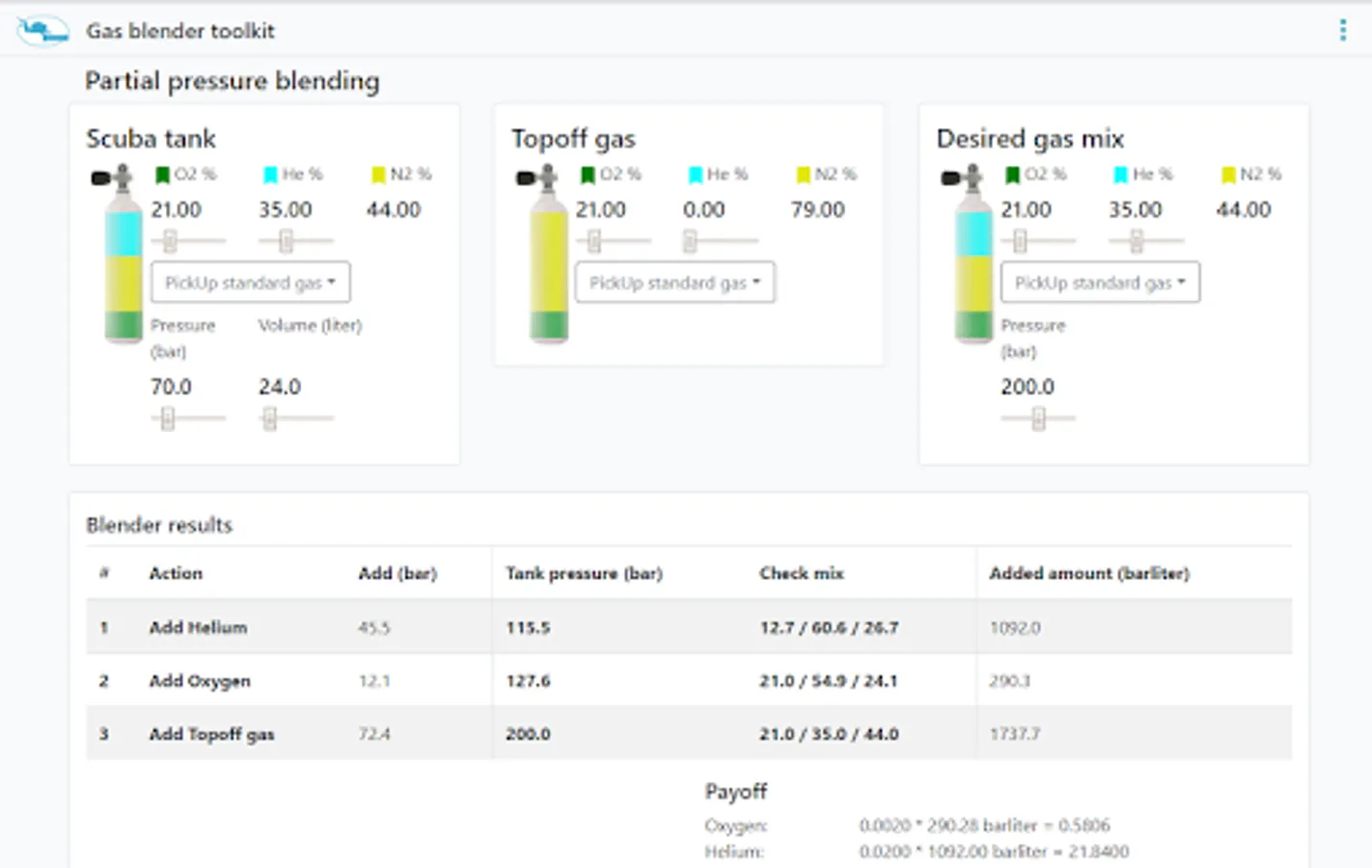Click check mix value 21.0 / 54.9 / 24.1
Viewport: 1372px width, 868px height.
[829, 681]
